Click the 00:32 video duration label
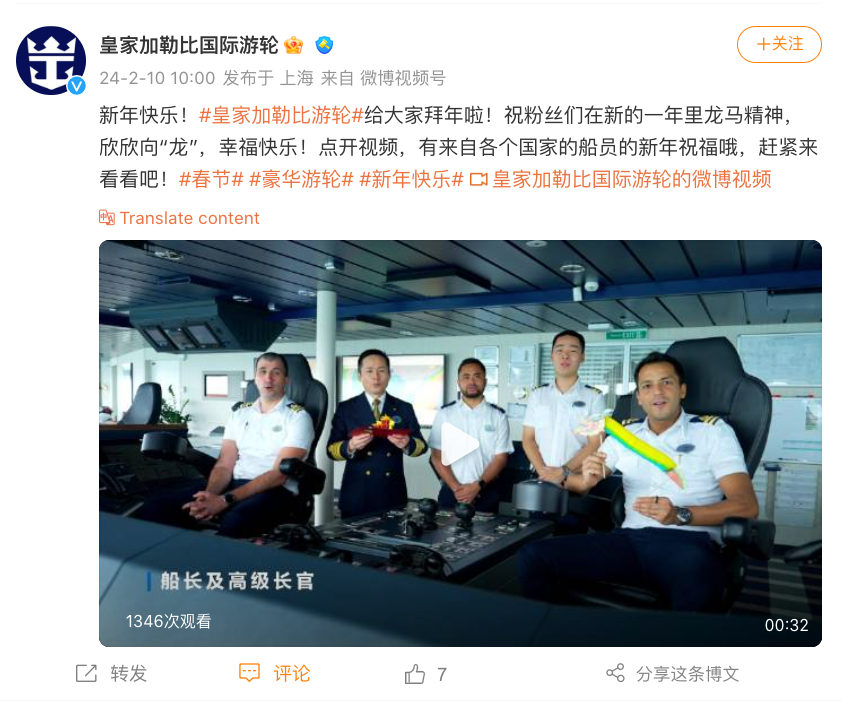The height and width of the screenshot is (704, 842). (x=786, y=625)
